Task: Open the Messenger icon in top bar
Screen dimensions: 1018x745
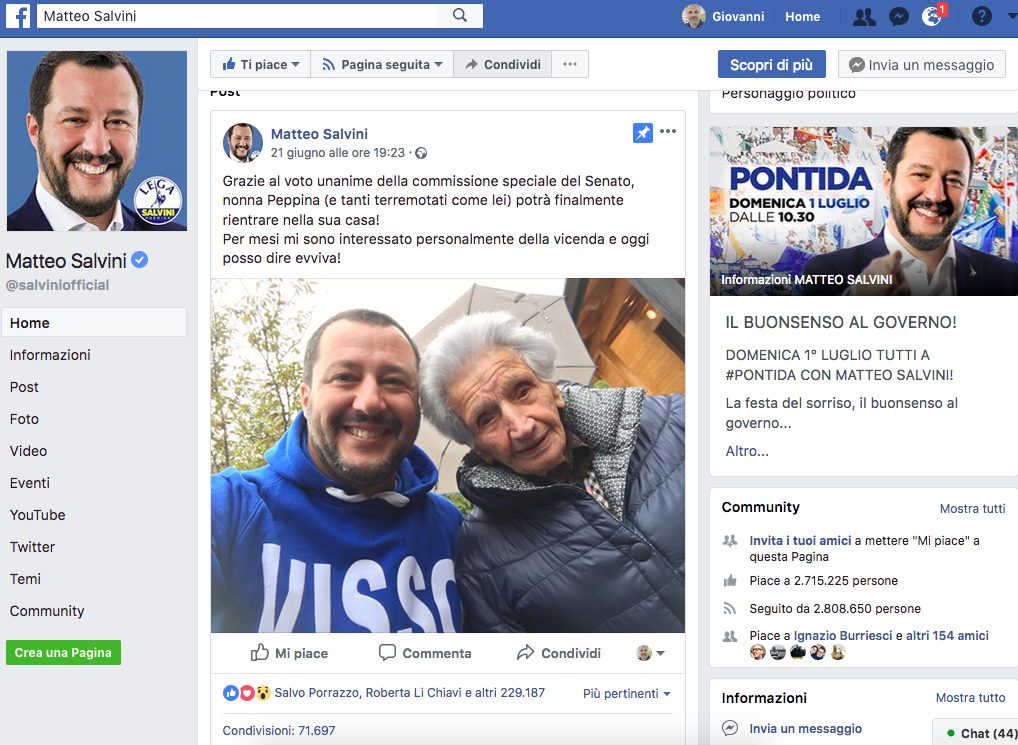Action: [899, 16]
